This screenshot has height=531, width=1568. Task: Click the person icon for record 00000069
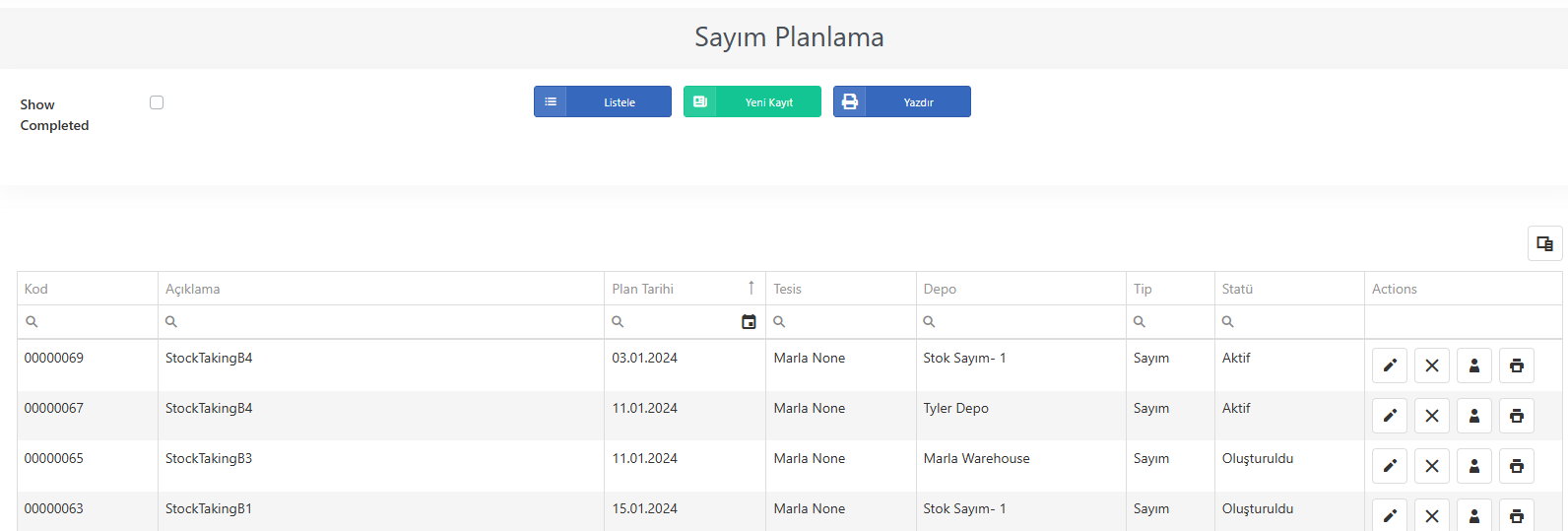coord(1474,365)
